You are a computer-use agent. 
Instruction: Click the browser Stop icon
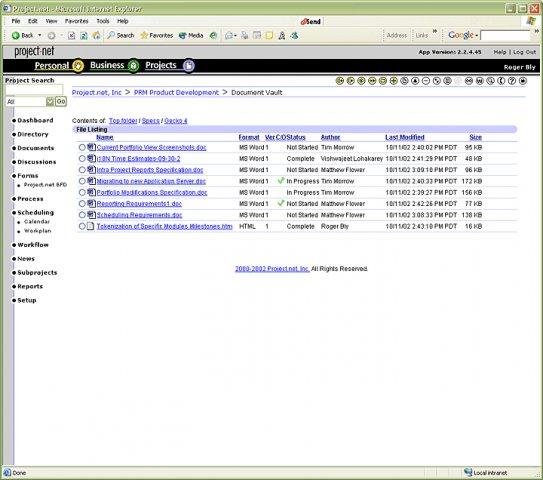click(71, 35)
